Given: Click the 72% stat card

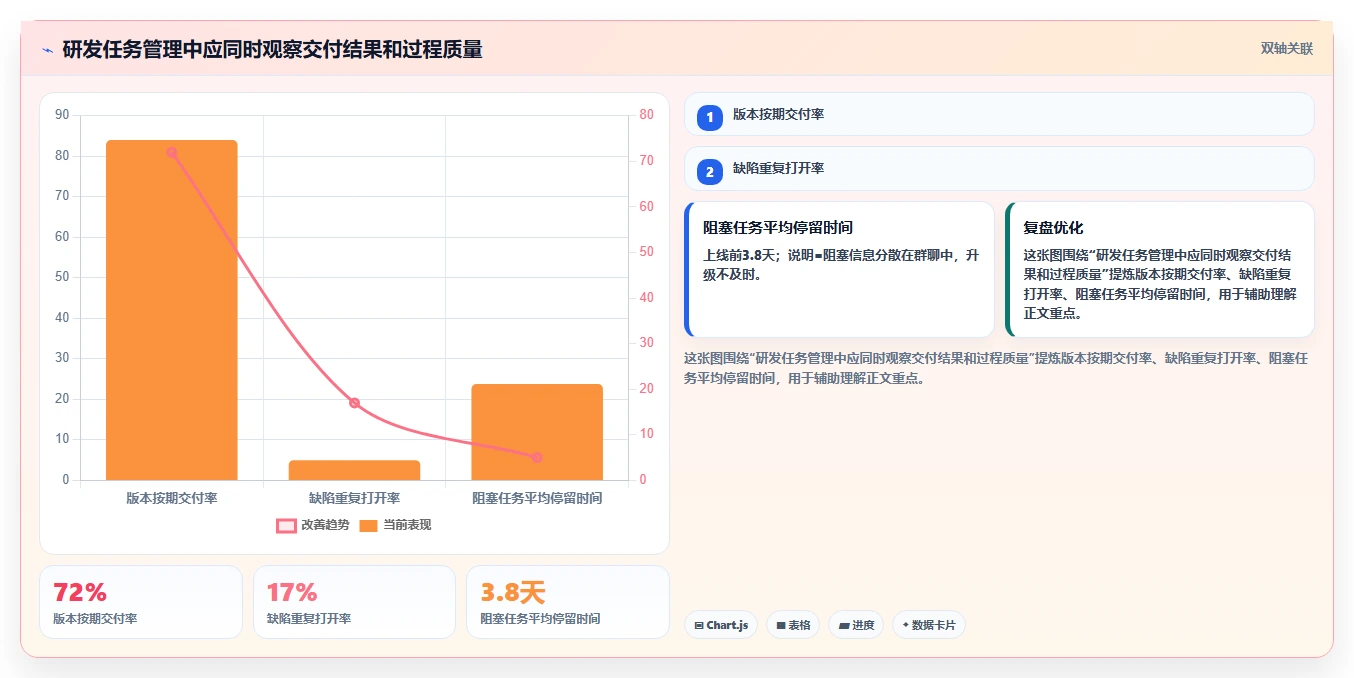Looking at the screenshot, I should tap(141, 602).
